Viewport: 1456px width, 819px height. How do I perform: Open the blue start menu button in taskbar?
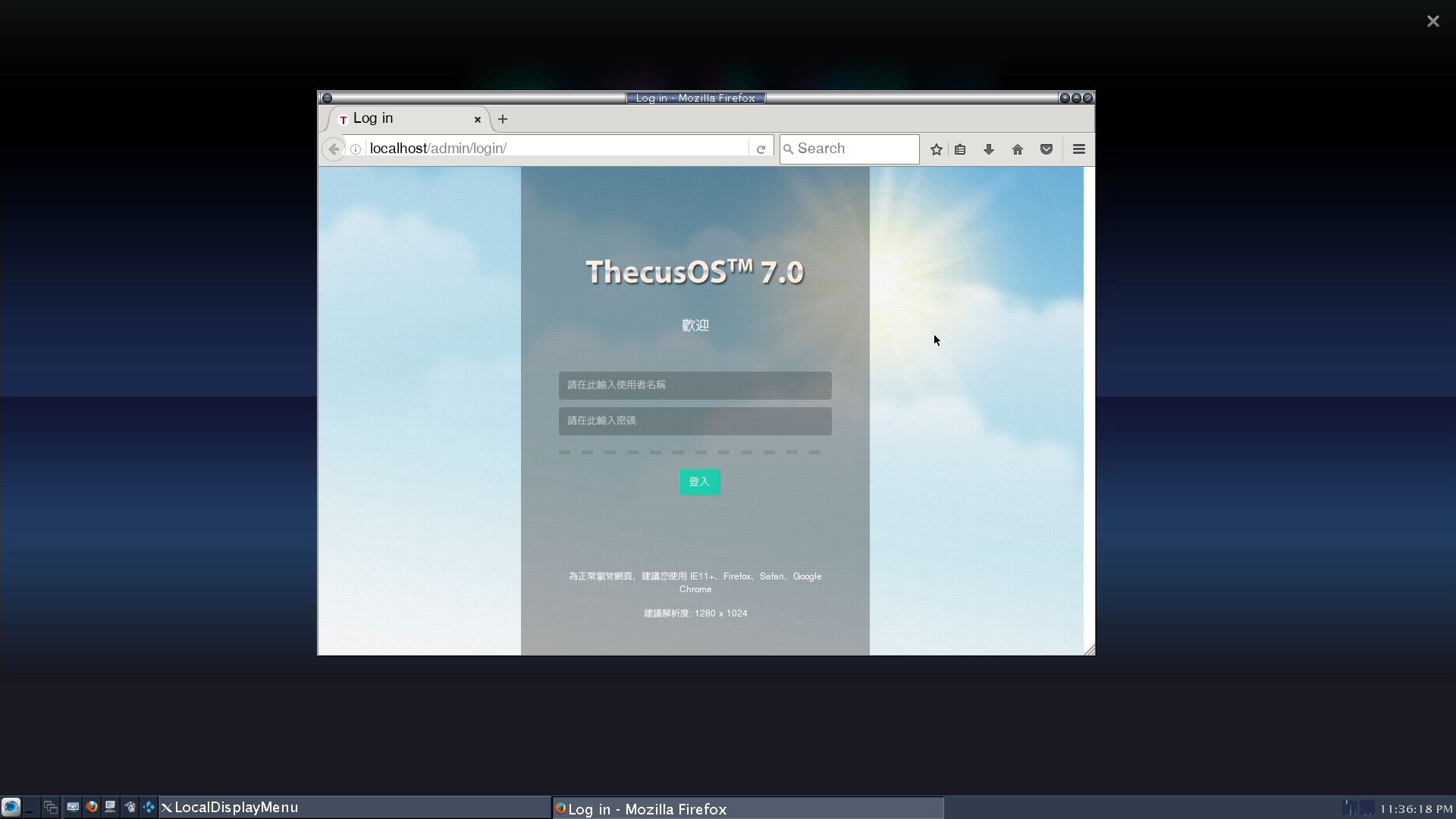(x=11, y=807)
